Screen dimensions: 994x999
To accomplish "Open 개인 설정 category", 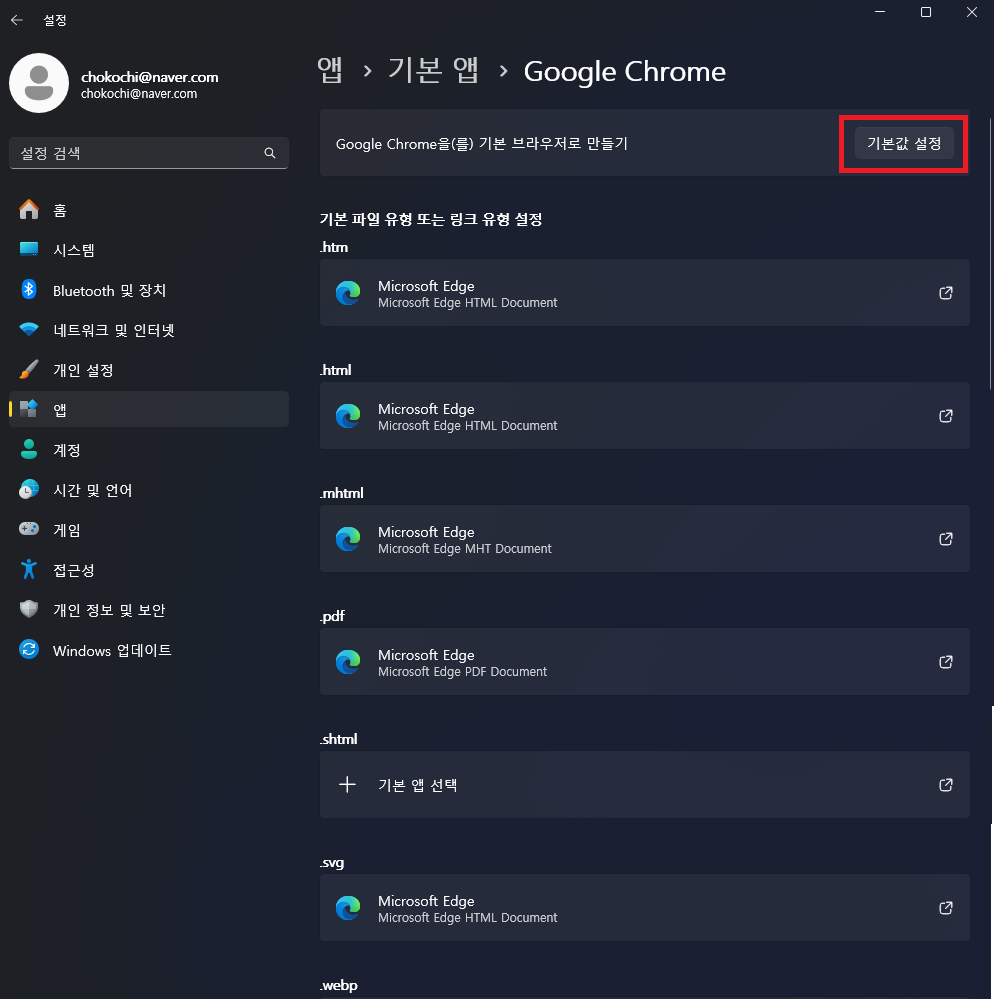I will coord(148,370).
